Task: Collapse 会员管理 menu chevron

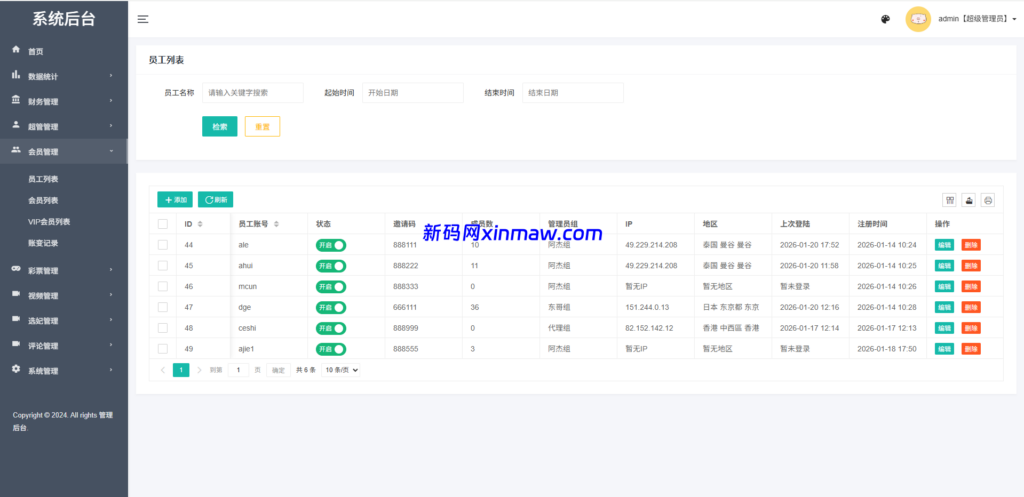Action: coord(111,151)
